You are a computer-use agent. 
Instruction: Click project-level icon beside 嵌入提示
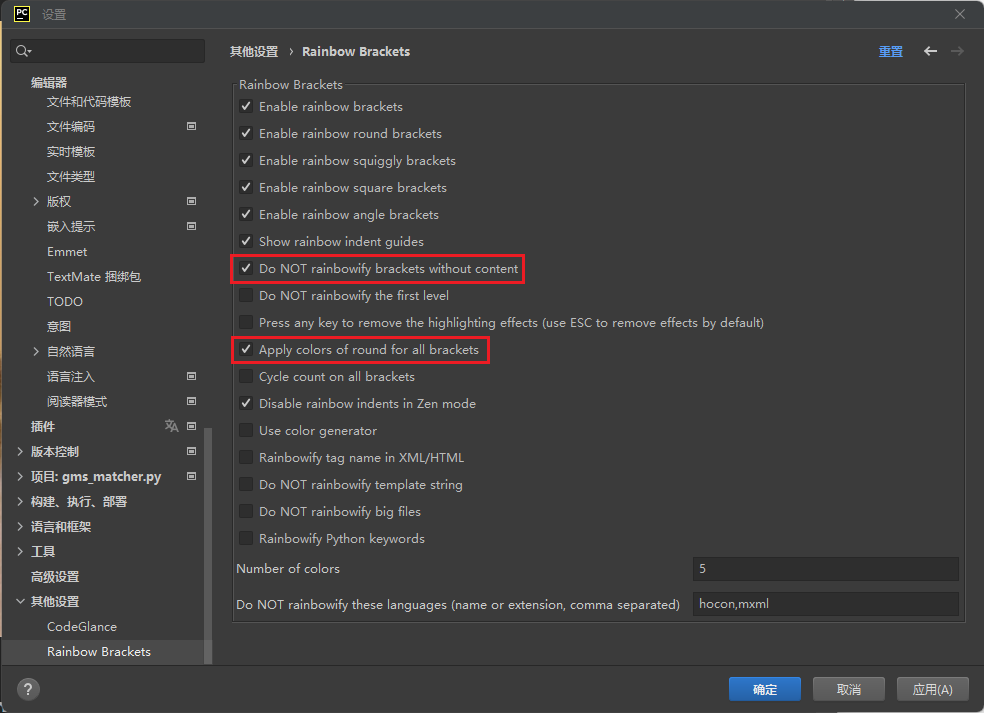[191, 227]
